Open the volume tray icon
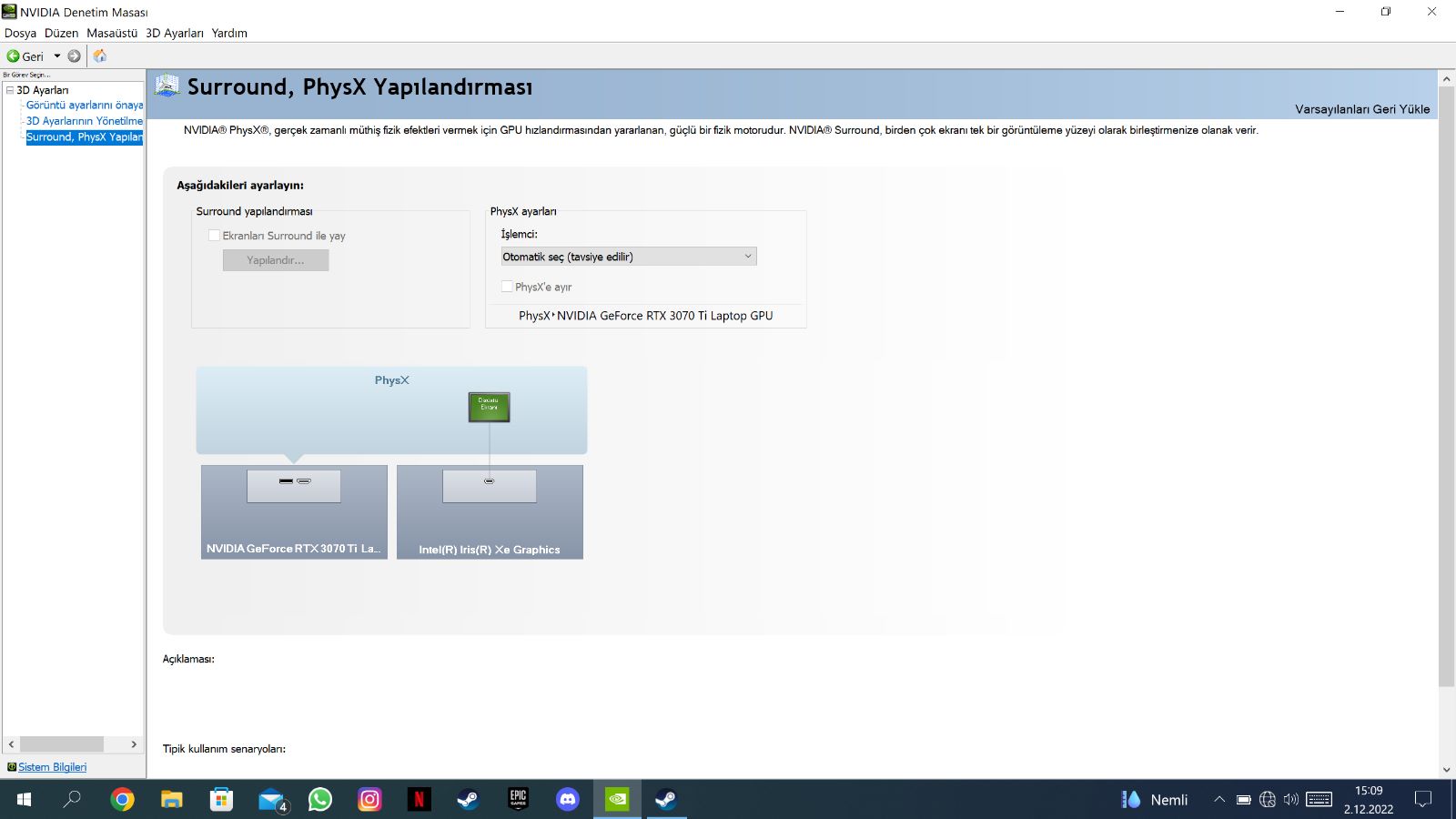 [x=1291, y=800]
